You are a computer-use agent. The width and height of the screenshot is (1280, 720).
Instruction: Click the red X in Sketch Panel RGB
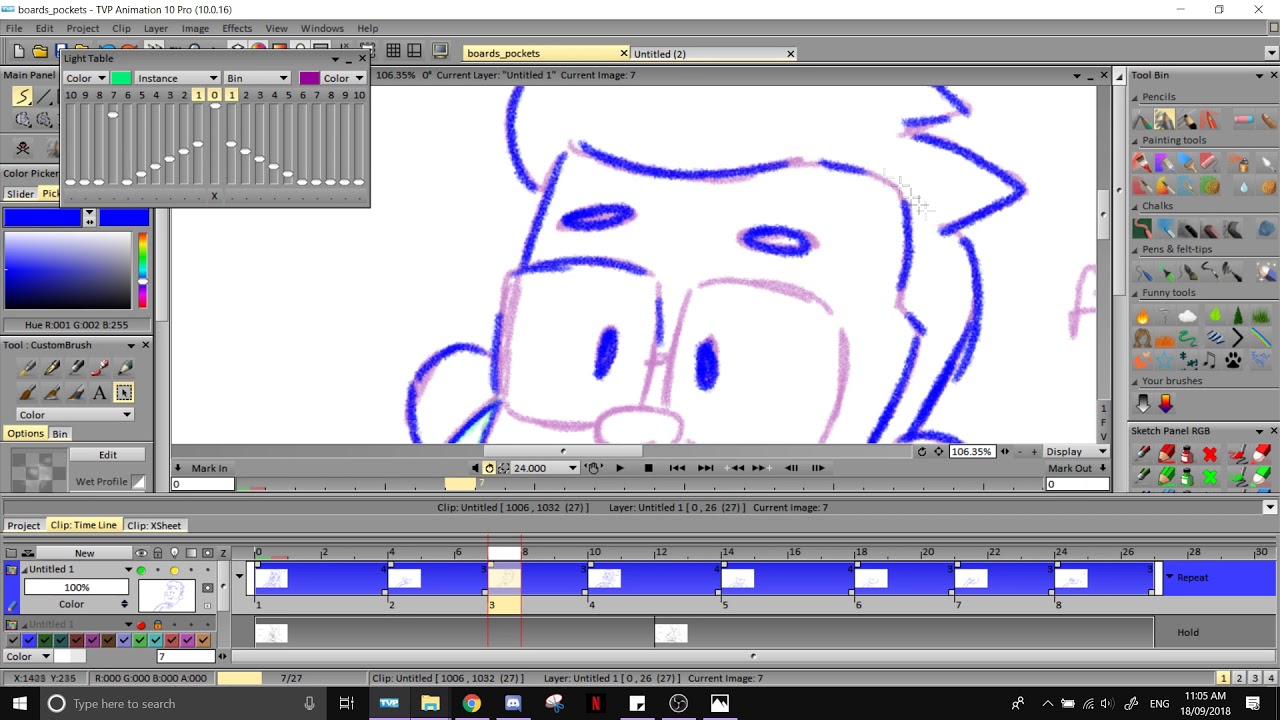1210,455
